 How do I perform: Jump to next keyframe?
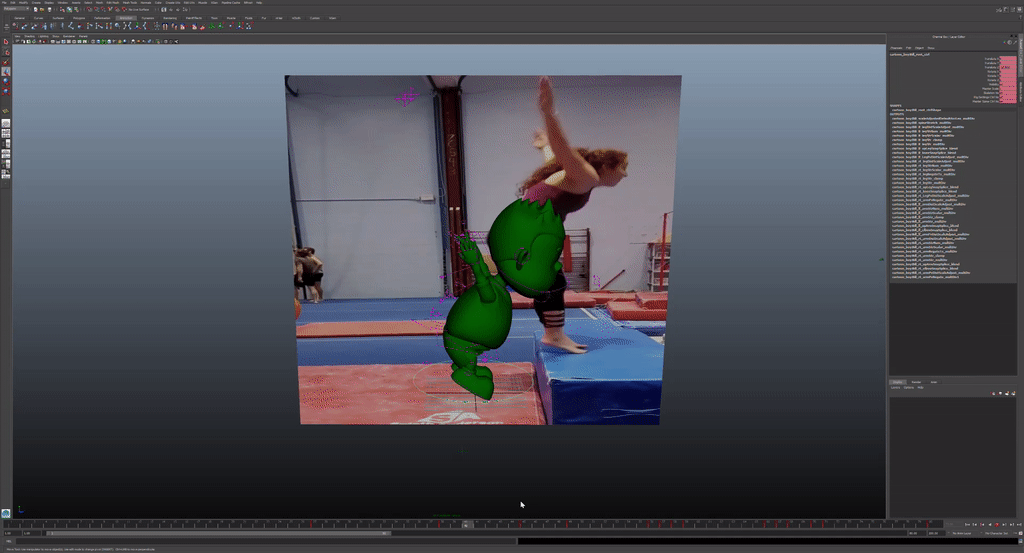(x=1004, y=524)
